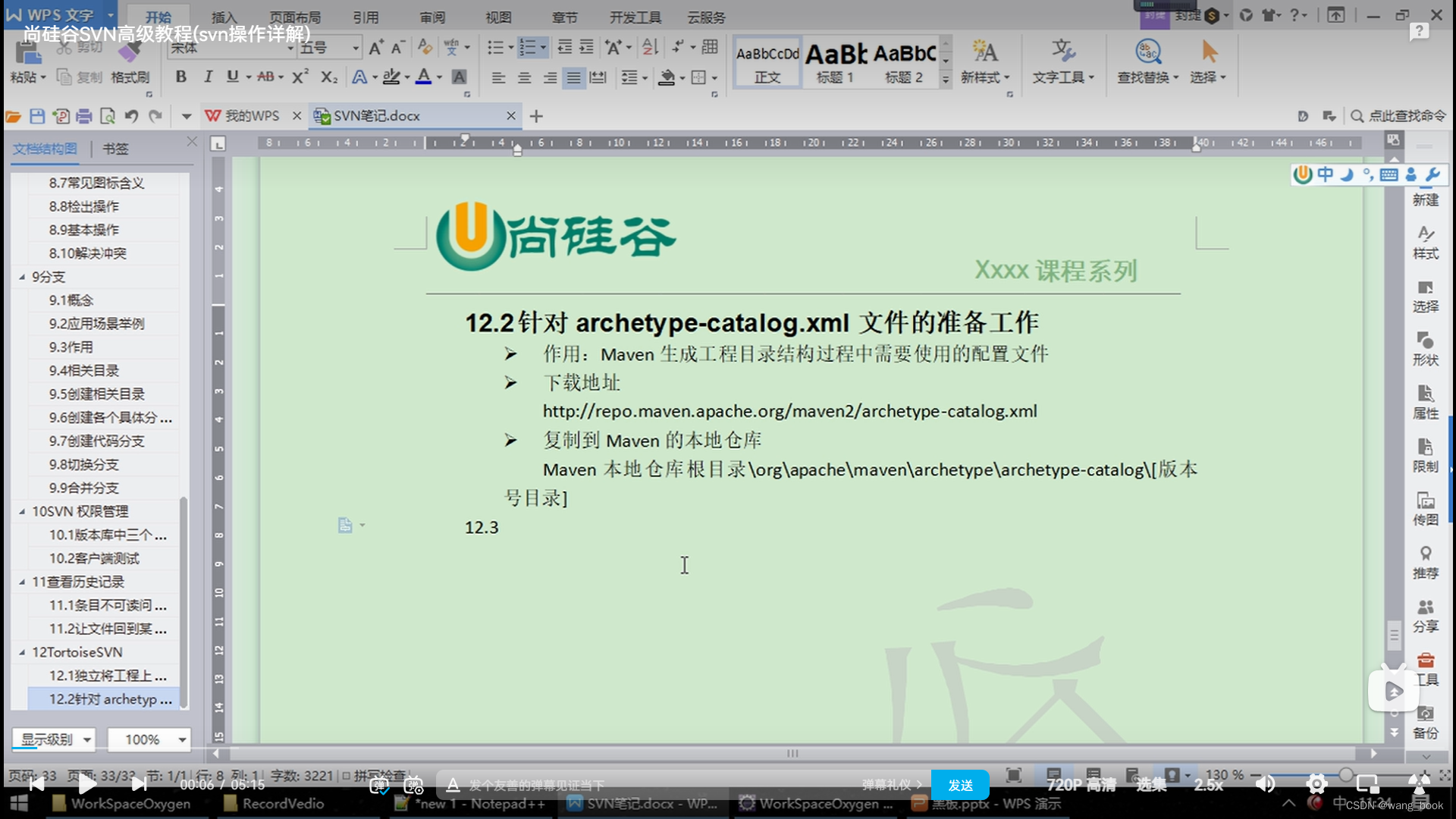The height and width of the screenshot is (819, 1456).
Task: Add a new document tab with plus
Action: tap(536, 116)
